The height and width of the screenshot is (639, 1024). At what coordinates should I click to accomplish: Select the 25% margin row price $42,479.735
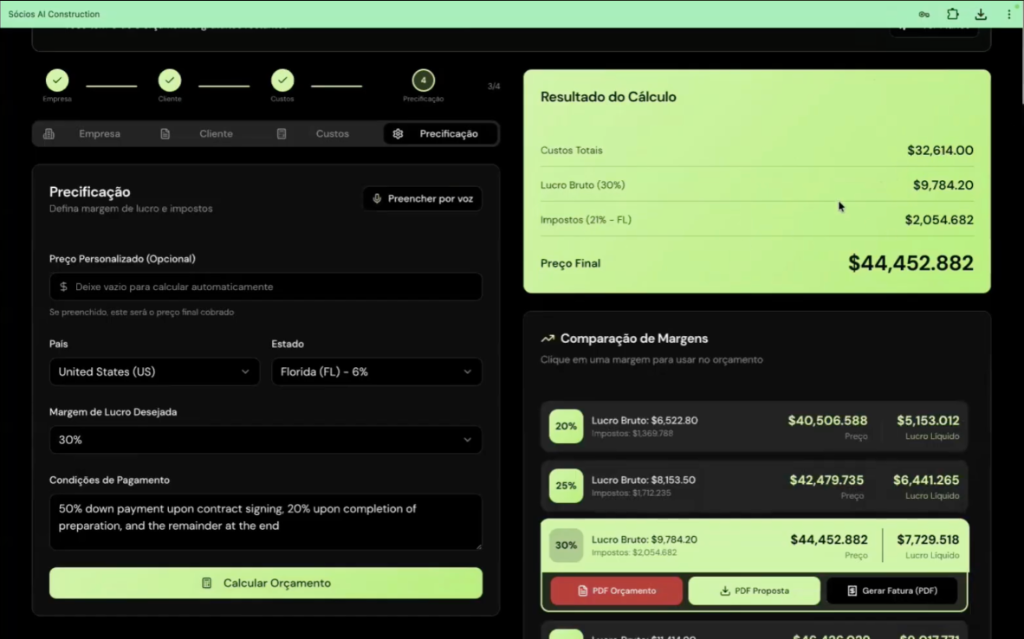click(x=826, y=480)
